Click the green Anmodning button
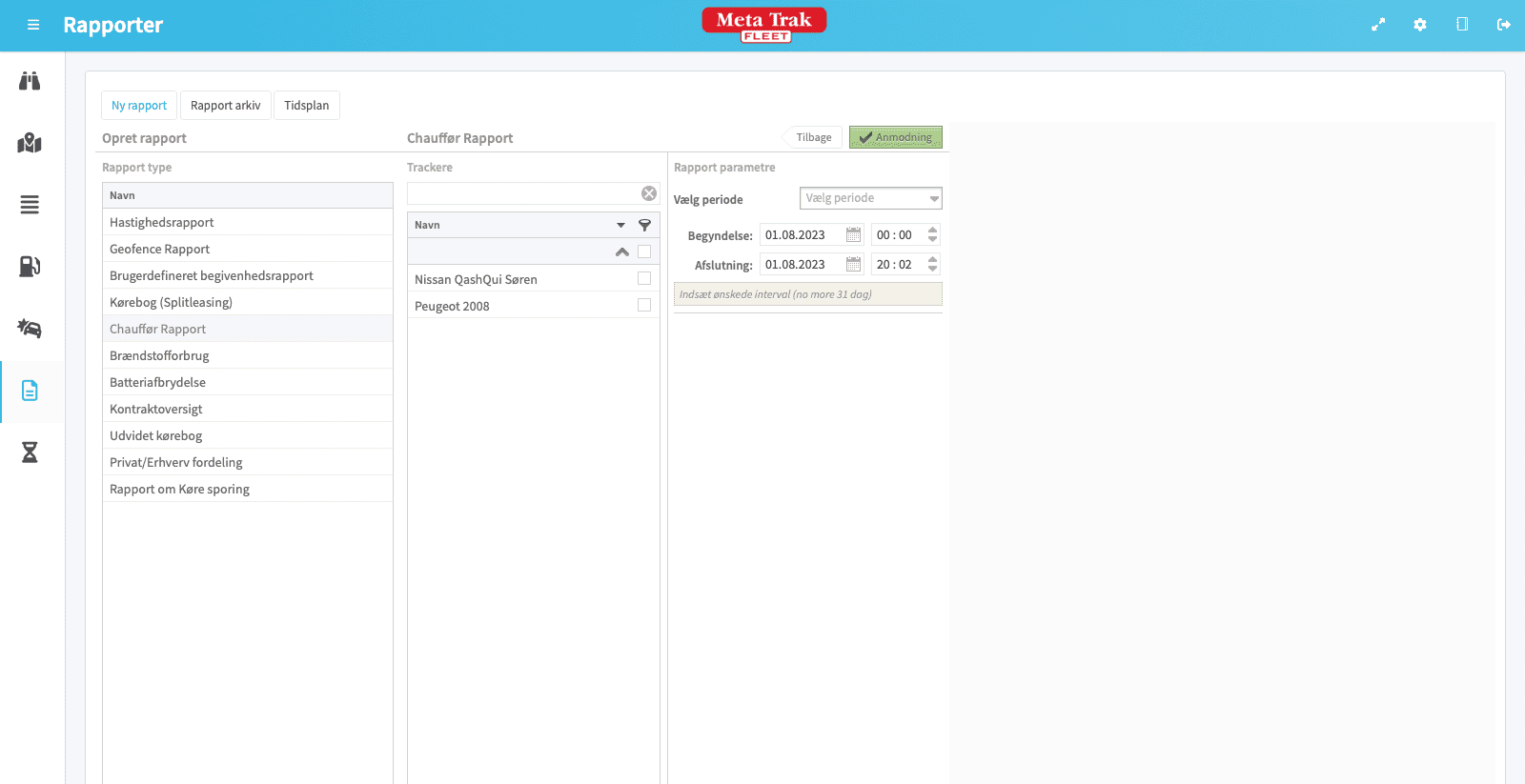Screen dimensions: 1525x784 tap(895, 137)
